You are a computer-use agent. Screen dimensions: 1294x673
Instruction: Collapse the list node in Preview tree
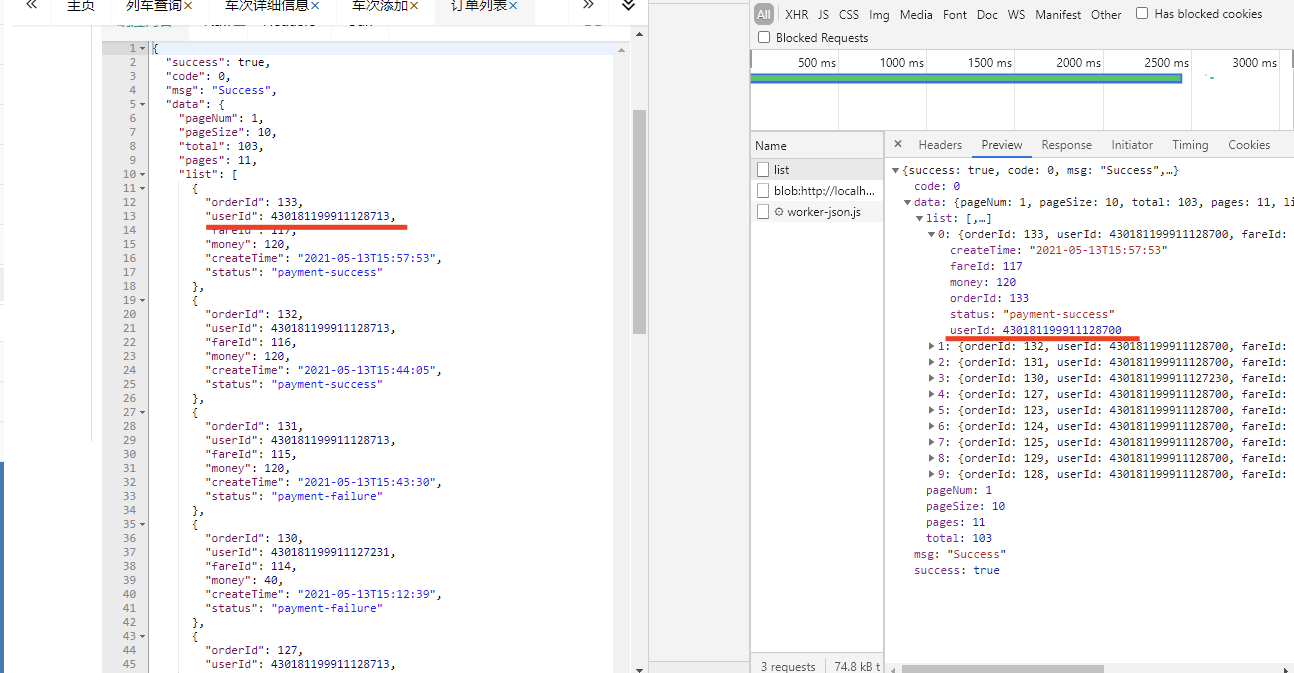(x=920, y=218)
